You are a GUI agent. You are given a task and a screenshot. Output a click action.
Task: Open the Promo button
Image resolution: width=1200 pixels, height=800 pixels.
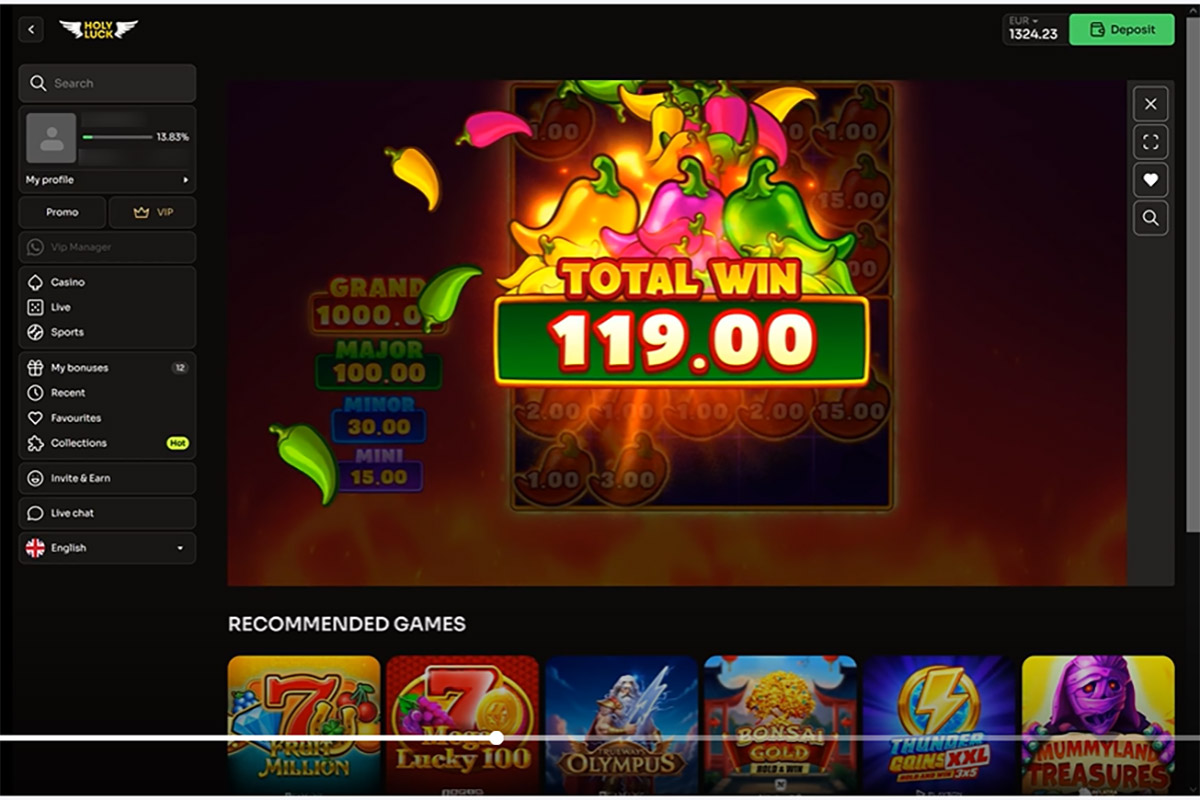62,212
